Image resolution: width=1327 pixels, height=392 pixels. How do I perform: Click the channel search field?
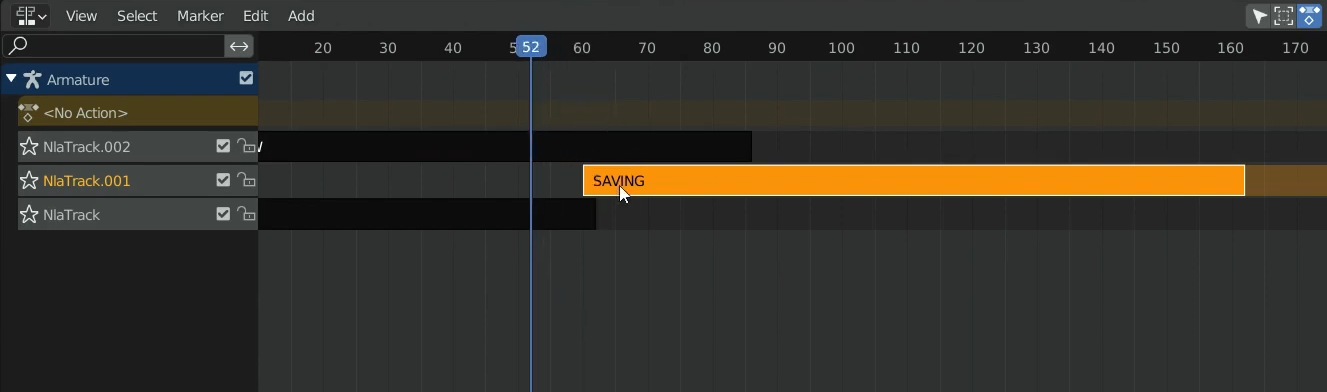point(114,46)
